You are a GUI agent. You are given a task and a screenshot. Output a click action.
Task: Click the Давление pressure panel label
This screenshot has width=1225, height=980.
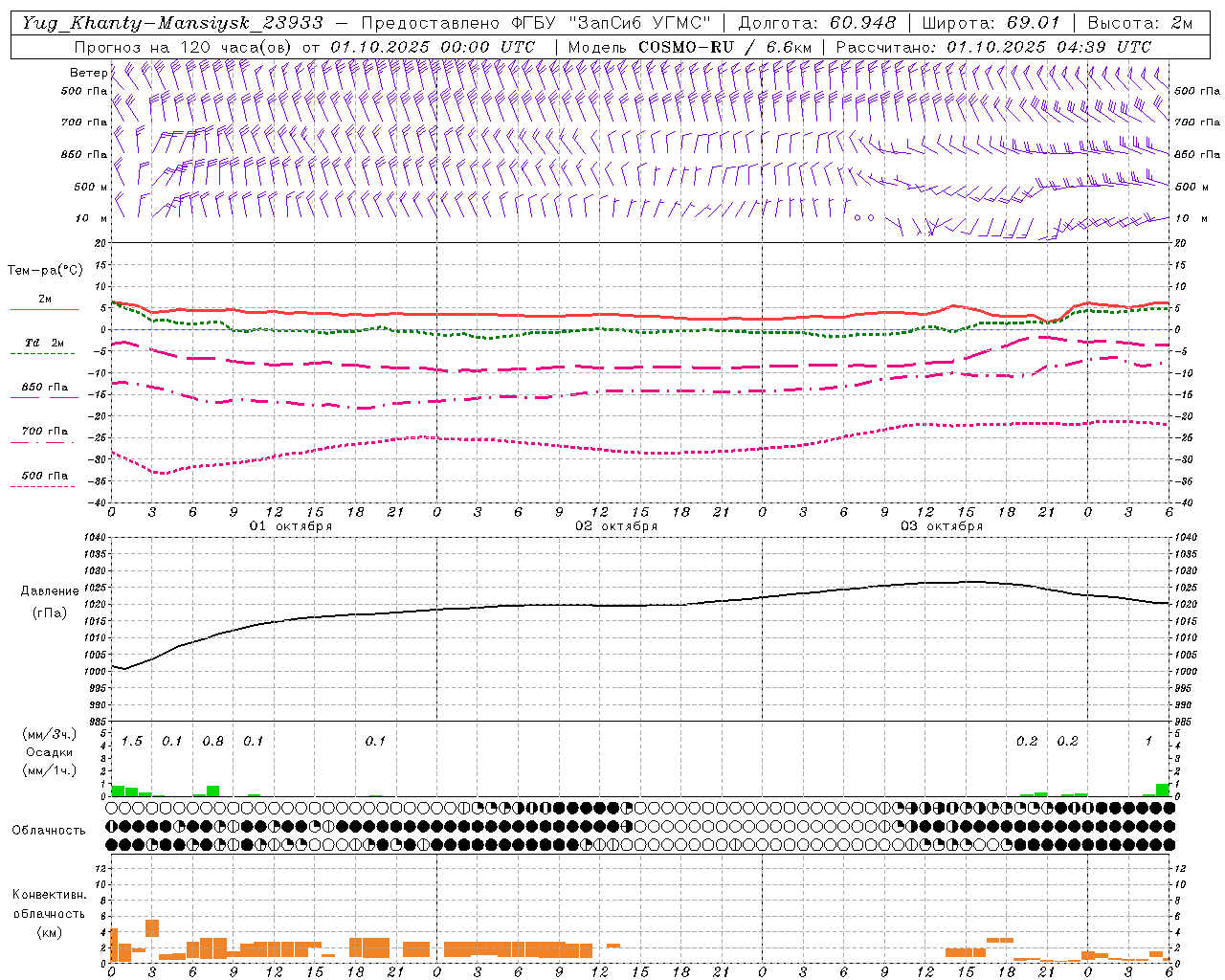[x=50, y=591]
